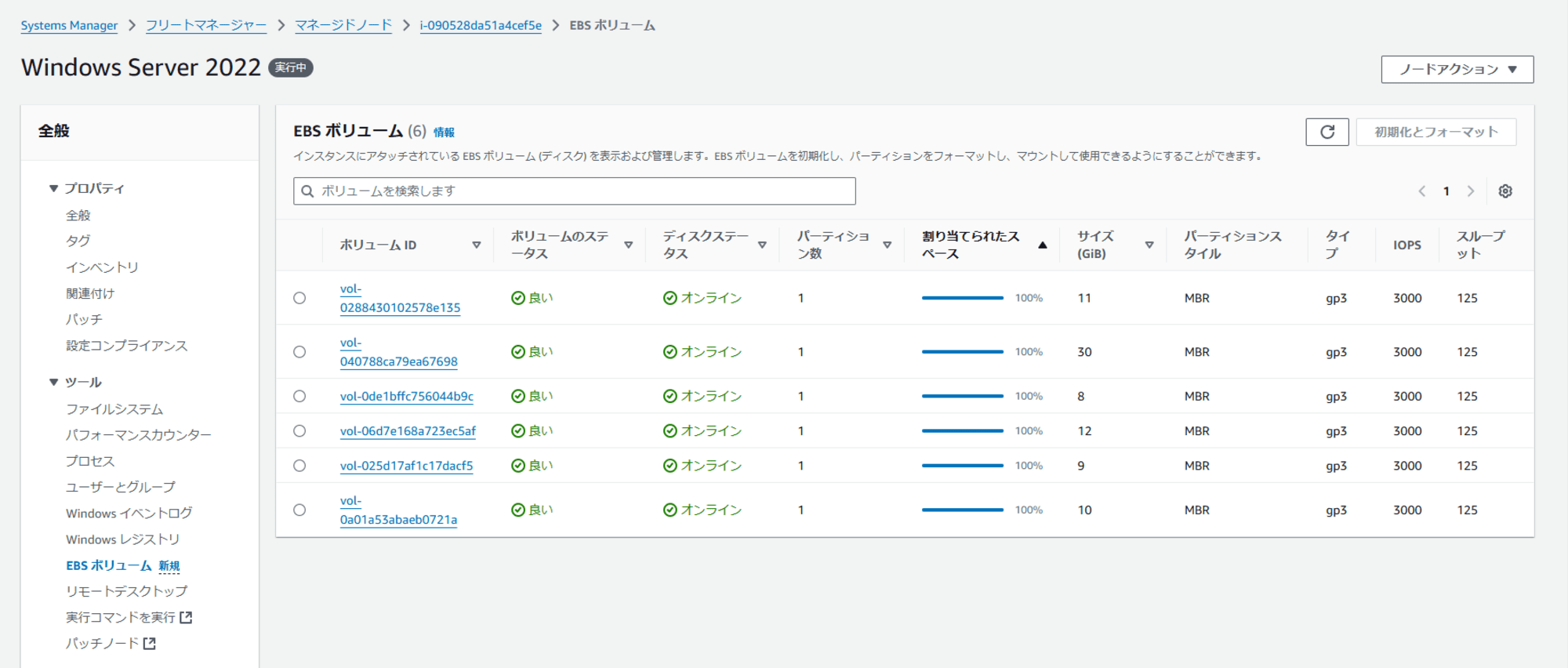Open 設定コンプライアンス in the sidebar
Image resolution: width=1568 pixels, height=668 pixels.
(127, 346)
